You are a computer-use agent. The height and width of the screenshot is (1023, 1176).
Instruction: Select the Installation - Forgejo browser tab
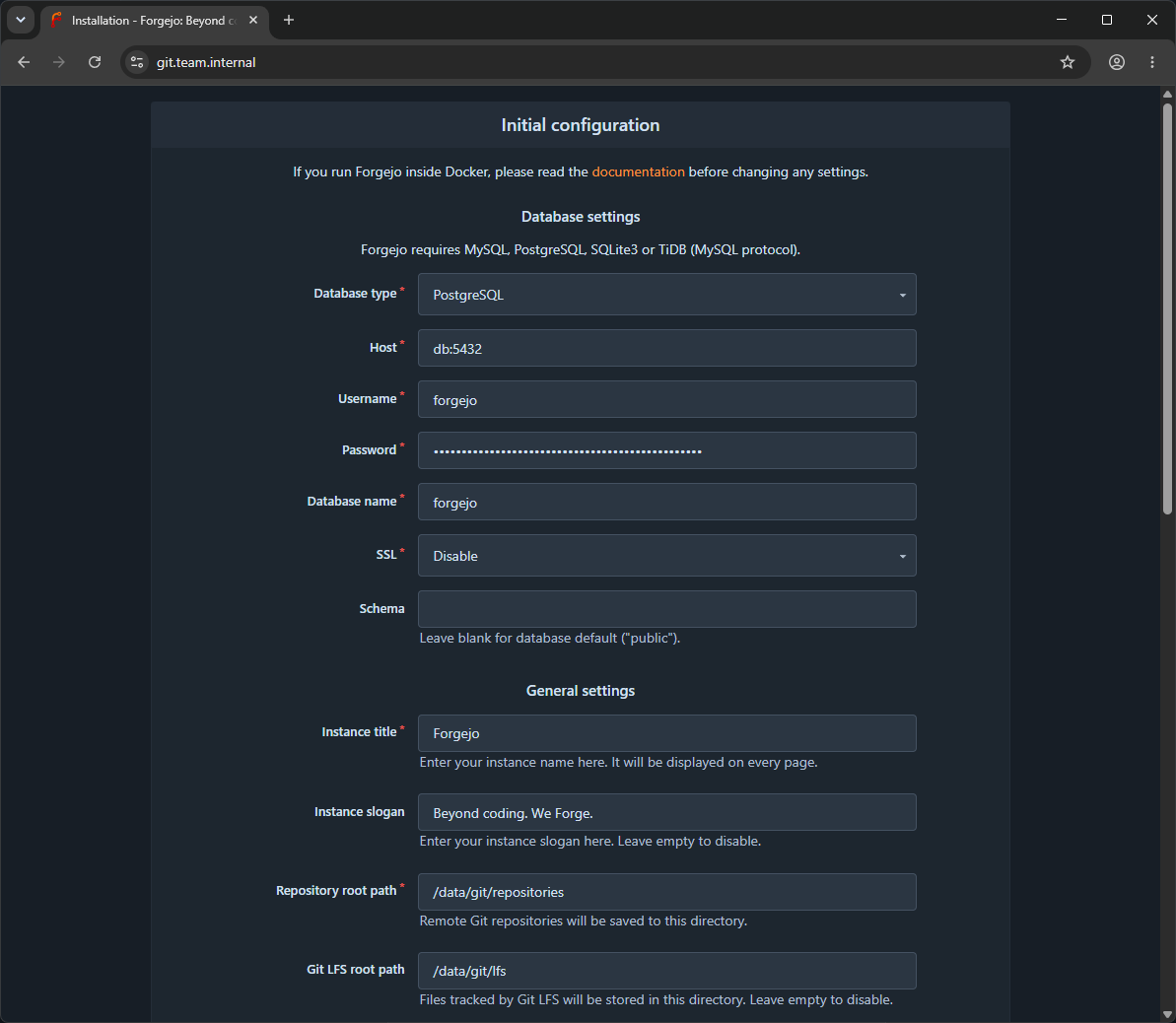point(155,21)
